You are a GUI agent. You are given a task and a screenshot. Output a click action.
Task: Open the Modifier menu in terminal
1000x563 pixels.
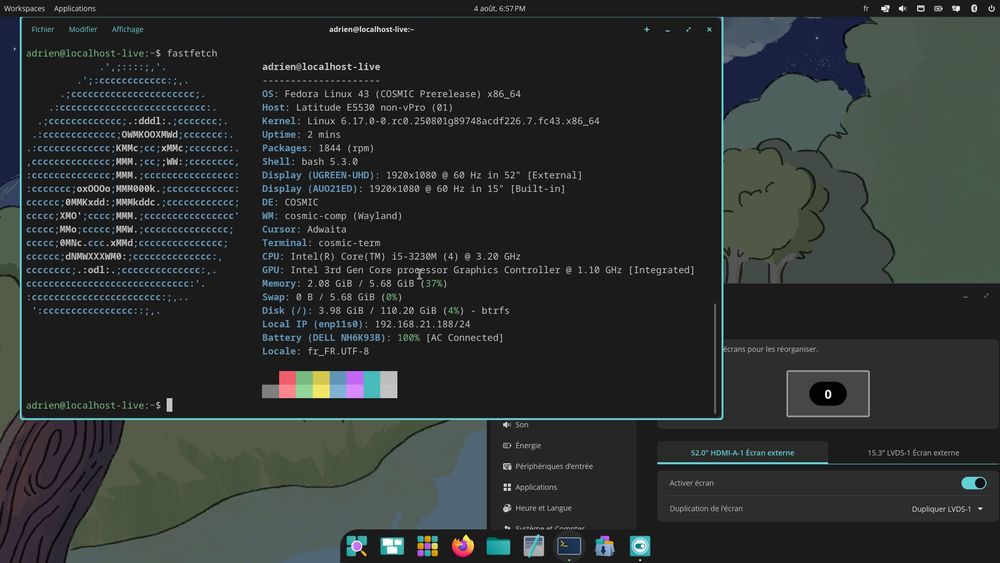pyautogui.click(x=83, y=29)
